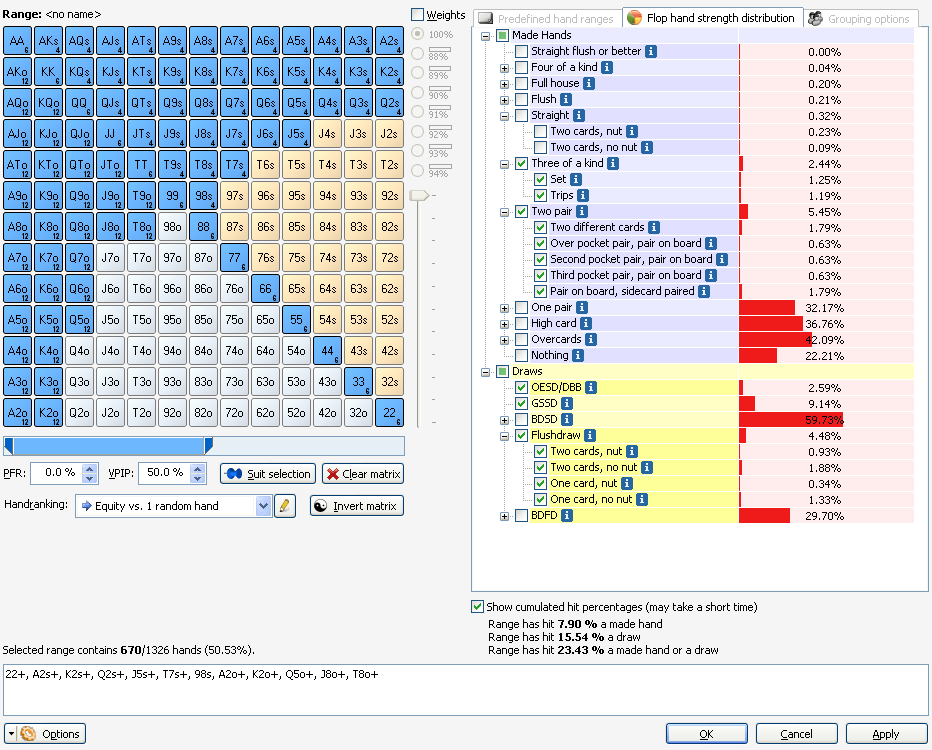Click the info icon beside Straight flush or better

[650, 51]
